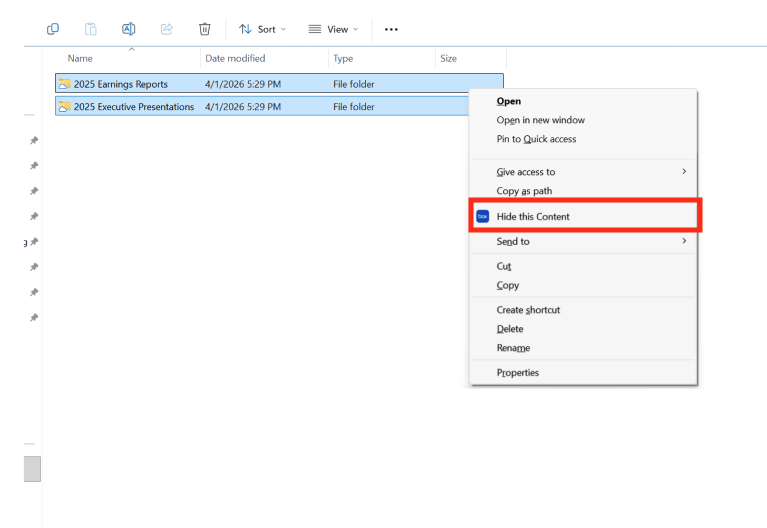767x528 pixels.
Task: Expand the Send to submenu
Action: 590,241
